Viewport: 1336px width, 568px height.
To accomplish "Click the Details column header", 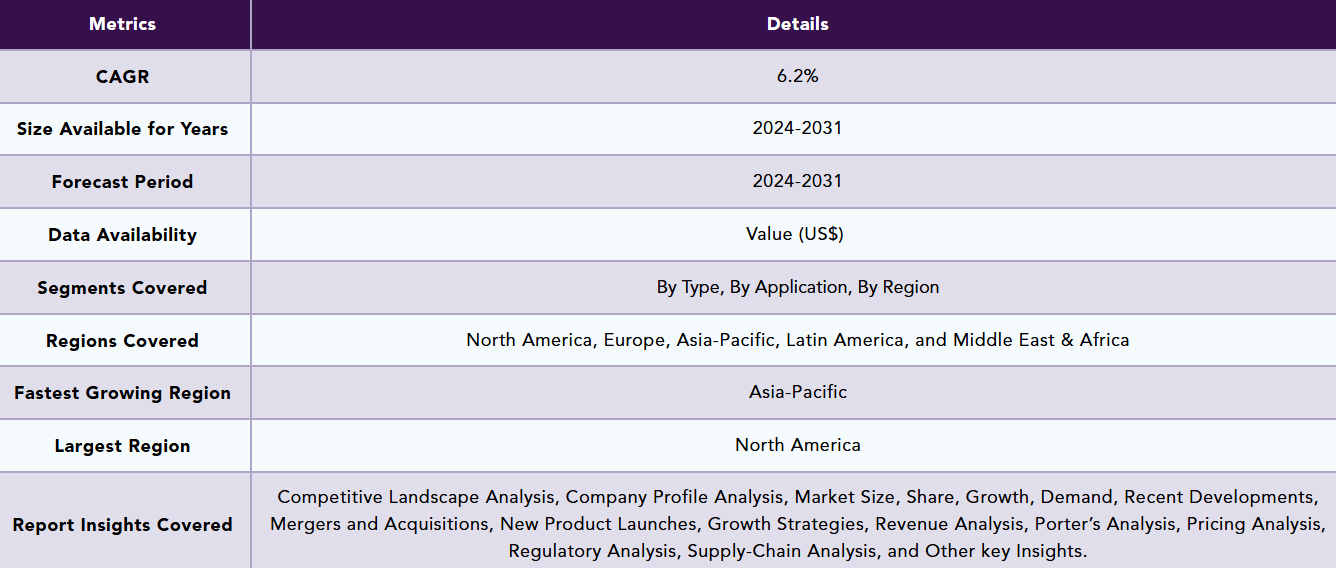I will click(x=797, y=24).
